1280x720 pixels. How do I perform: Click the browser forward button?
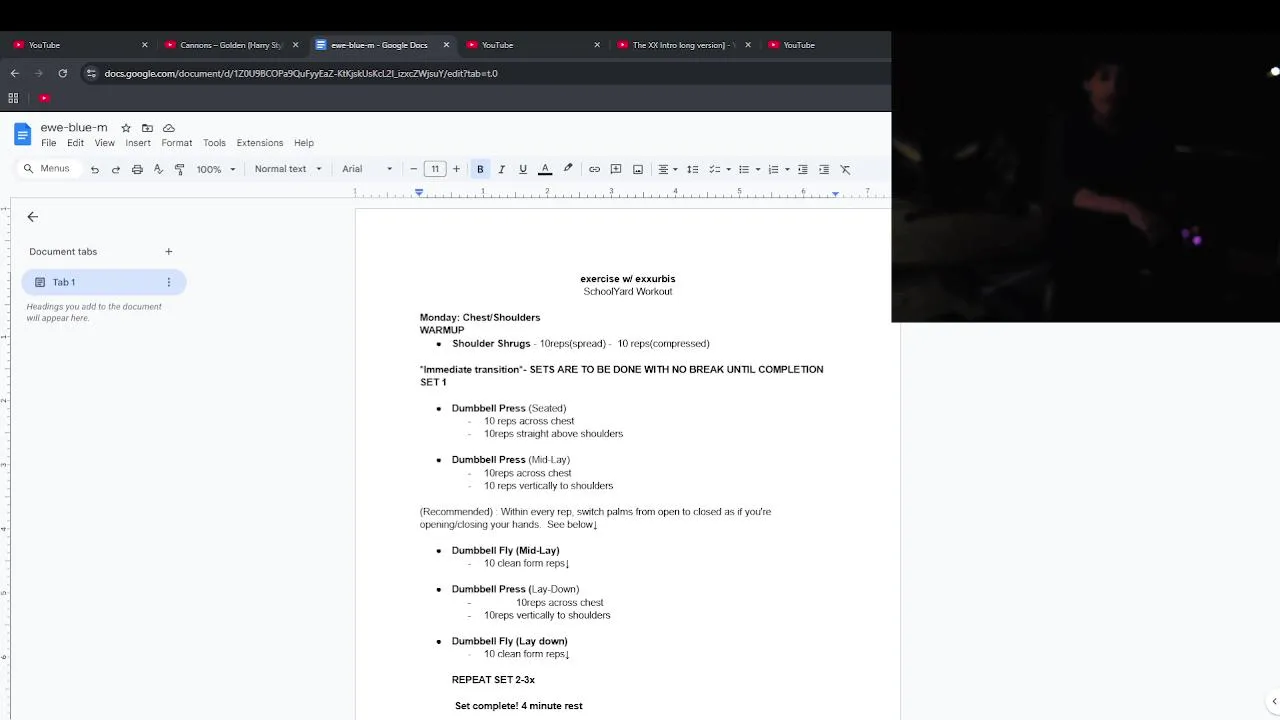(39, 73)
